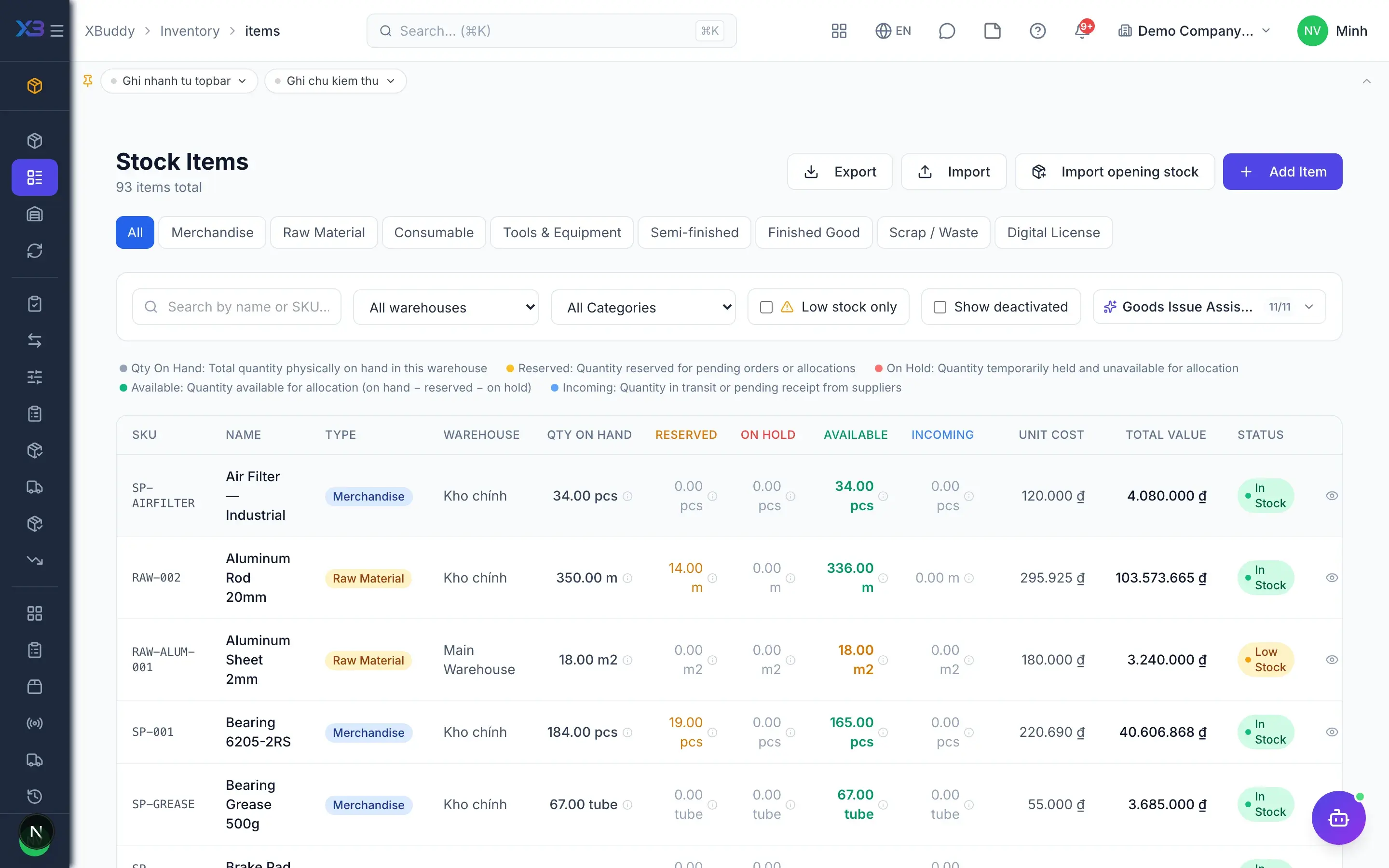Open the broadcast signal icon in sidebar
Screen dimensions: 1389x868
point(34,723)
